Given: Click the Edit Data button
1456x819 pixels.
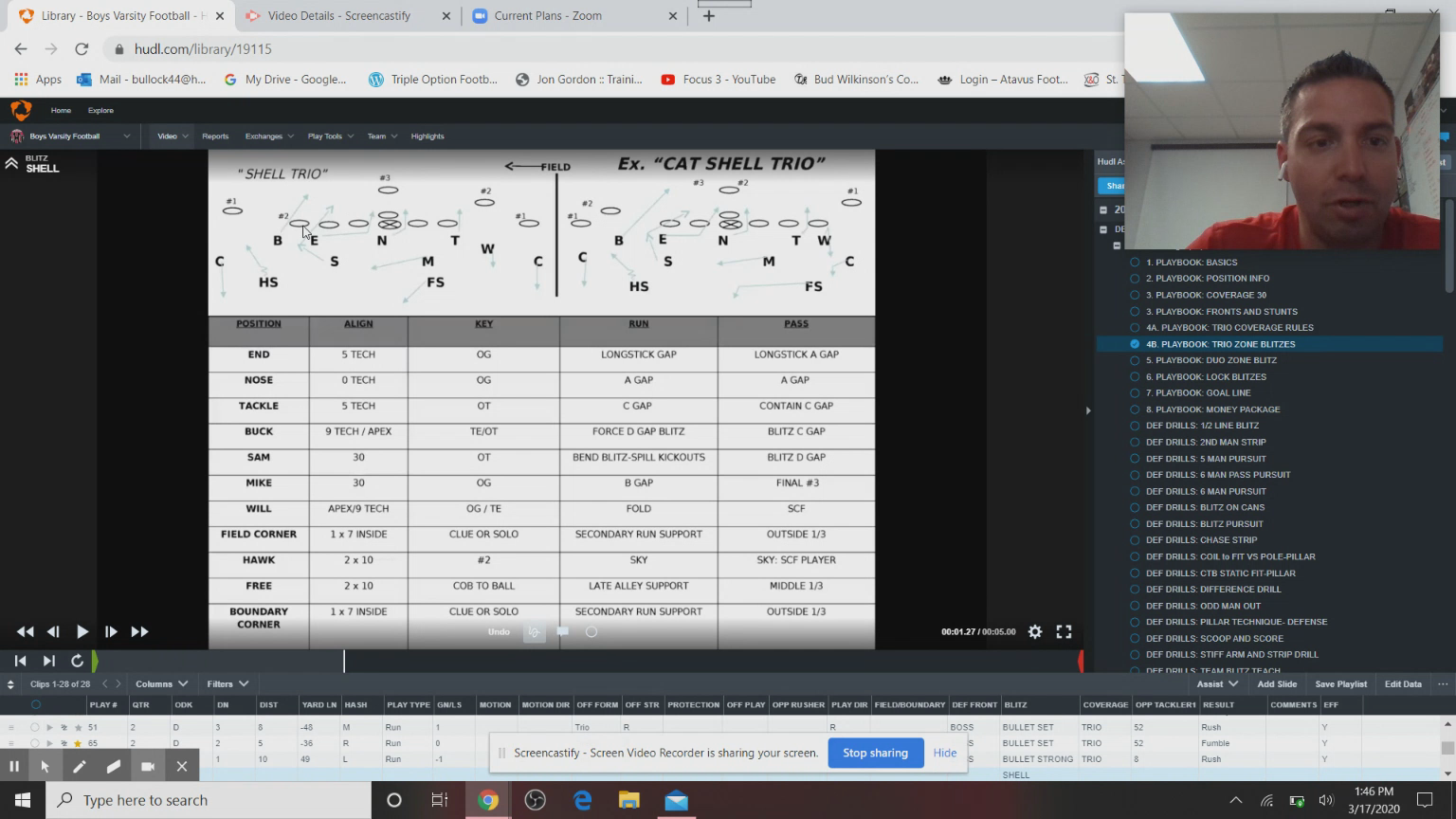Looking at the screenshot, I should pos(1403,683).
